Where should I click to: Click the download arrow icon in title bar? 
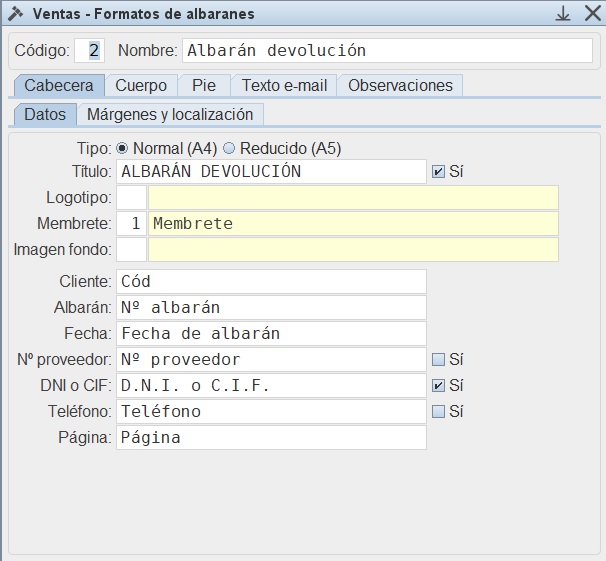tap(563, 14)
